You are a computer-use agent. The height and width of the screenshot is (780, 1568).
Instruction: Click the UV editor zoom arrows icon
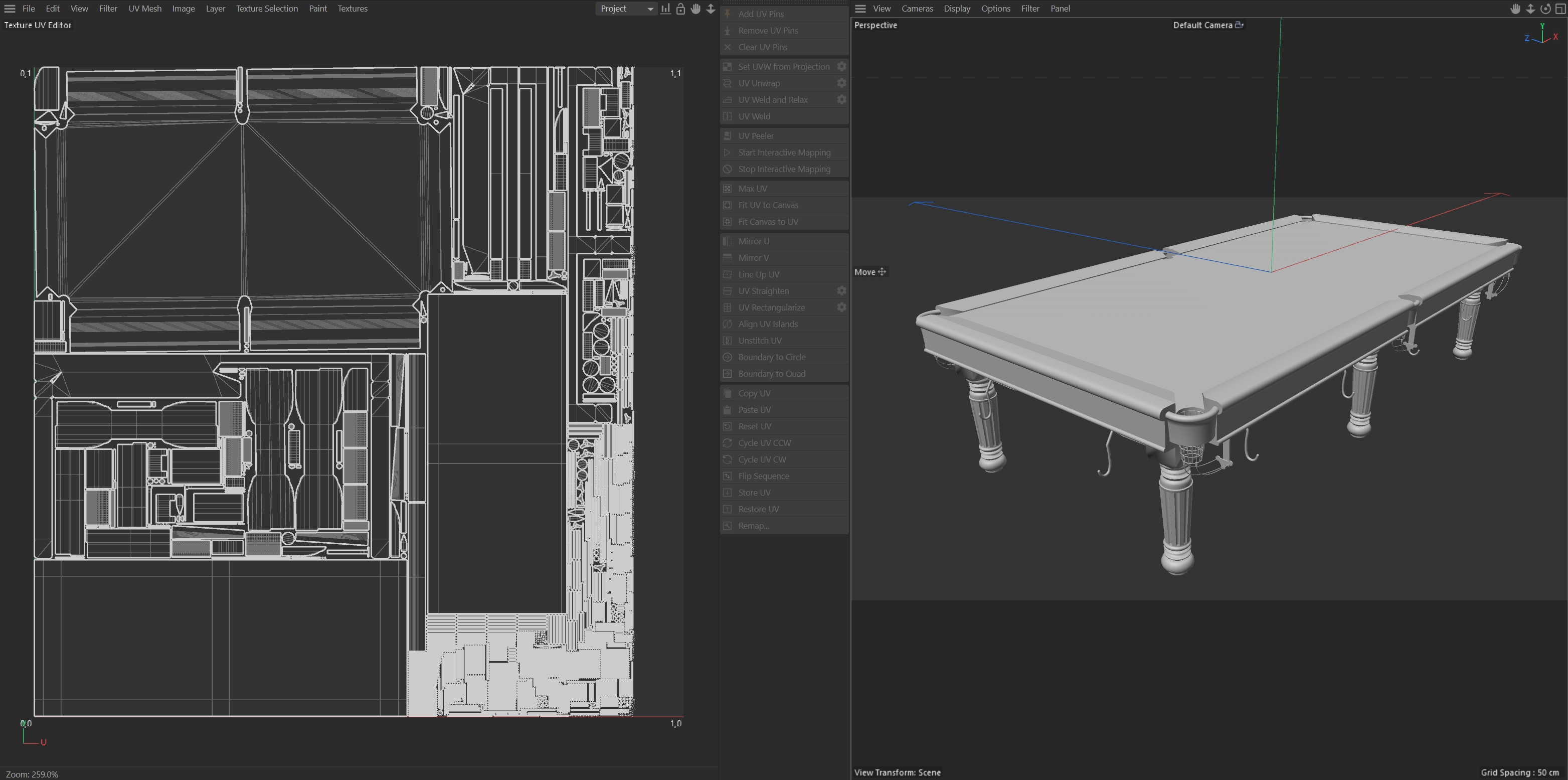click(711, 9)
